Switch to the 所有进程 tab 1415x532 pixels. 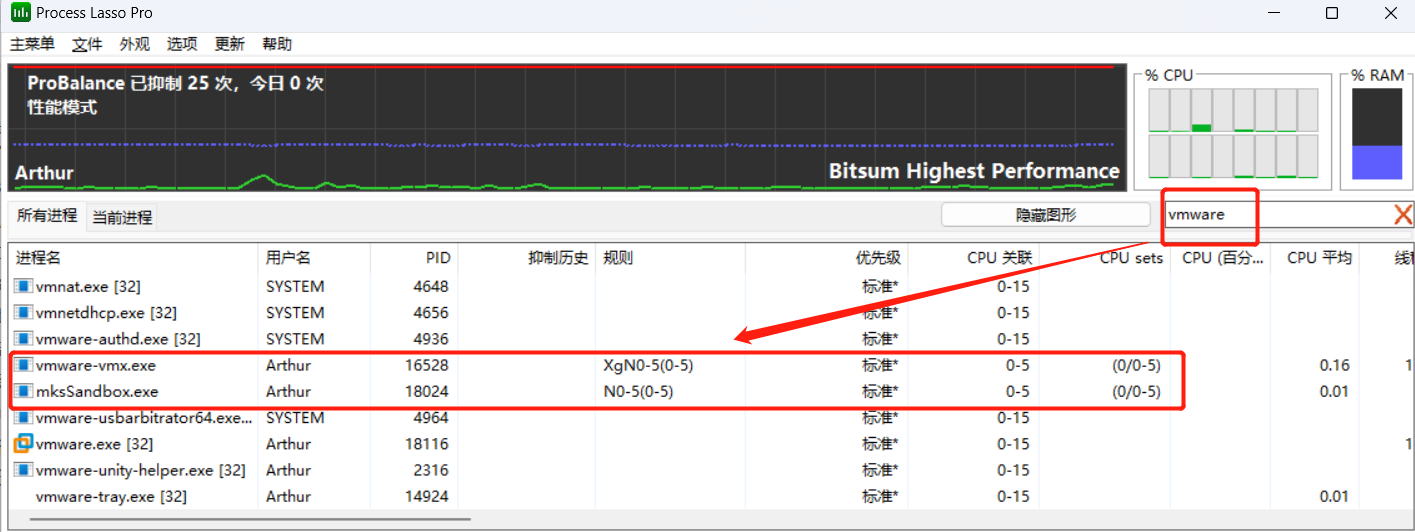(x=47, y=215)
